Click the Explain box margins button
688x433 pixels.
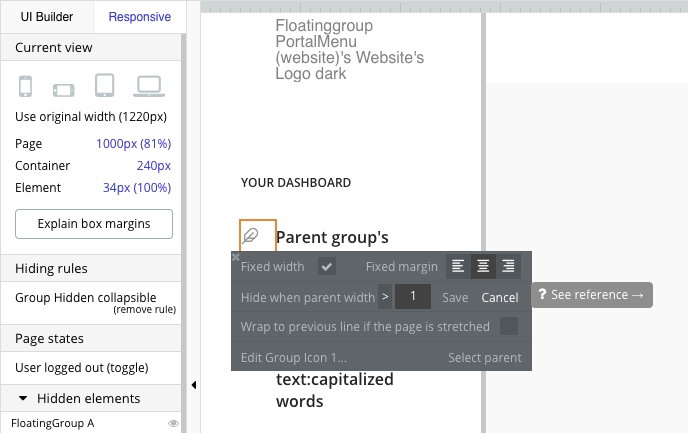point(94,224)
